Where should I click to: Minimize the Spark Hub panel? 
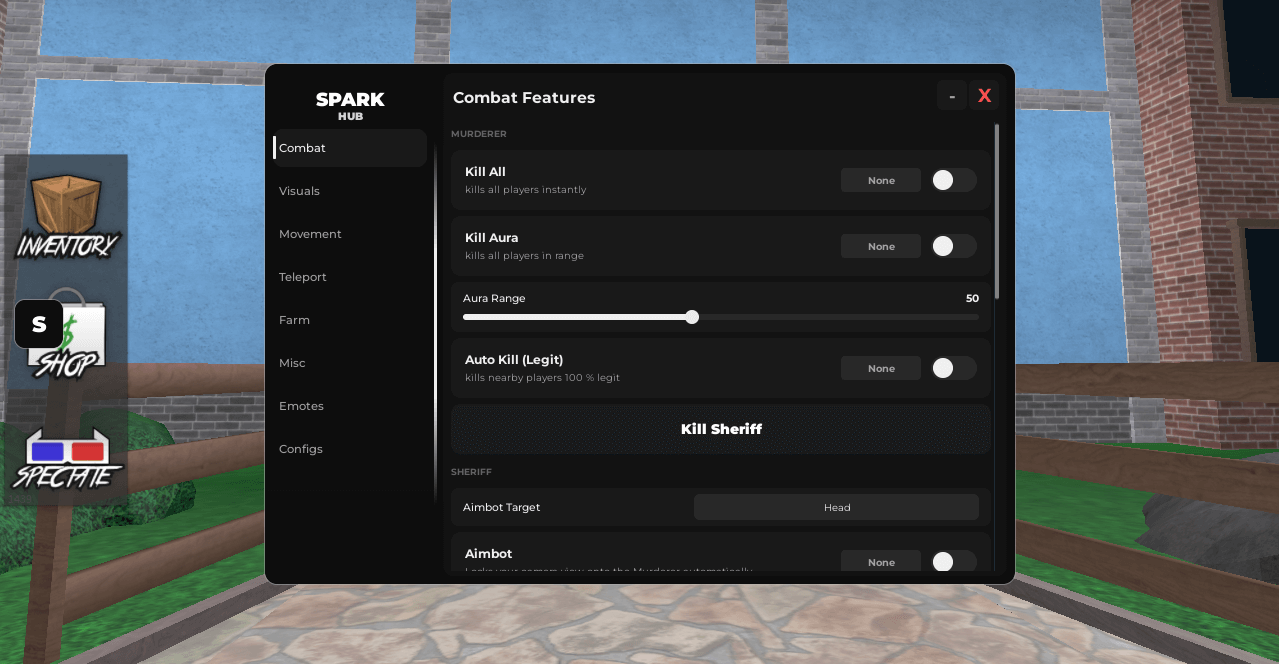point(952,96)
